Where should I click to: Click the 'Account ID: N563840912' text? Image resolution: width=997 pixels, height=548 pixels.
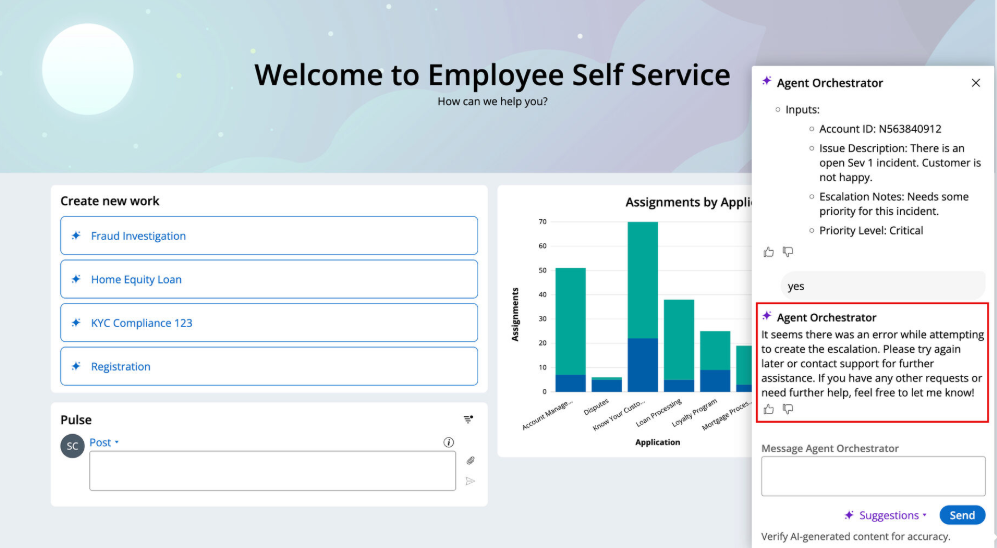[x=880, y=129]
